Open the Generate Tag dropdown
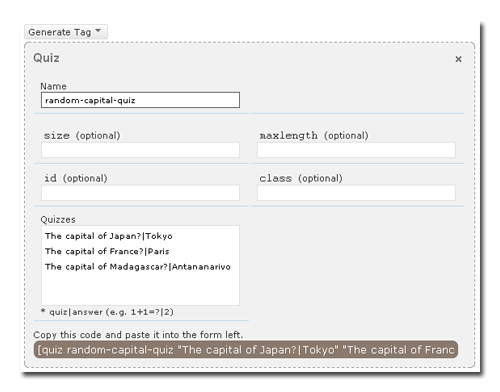Viewport: 500px width, 392px height. [x=66, y=32]
